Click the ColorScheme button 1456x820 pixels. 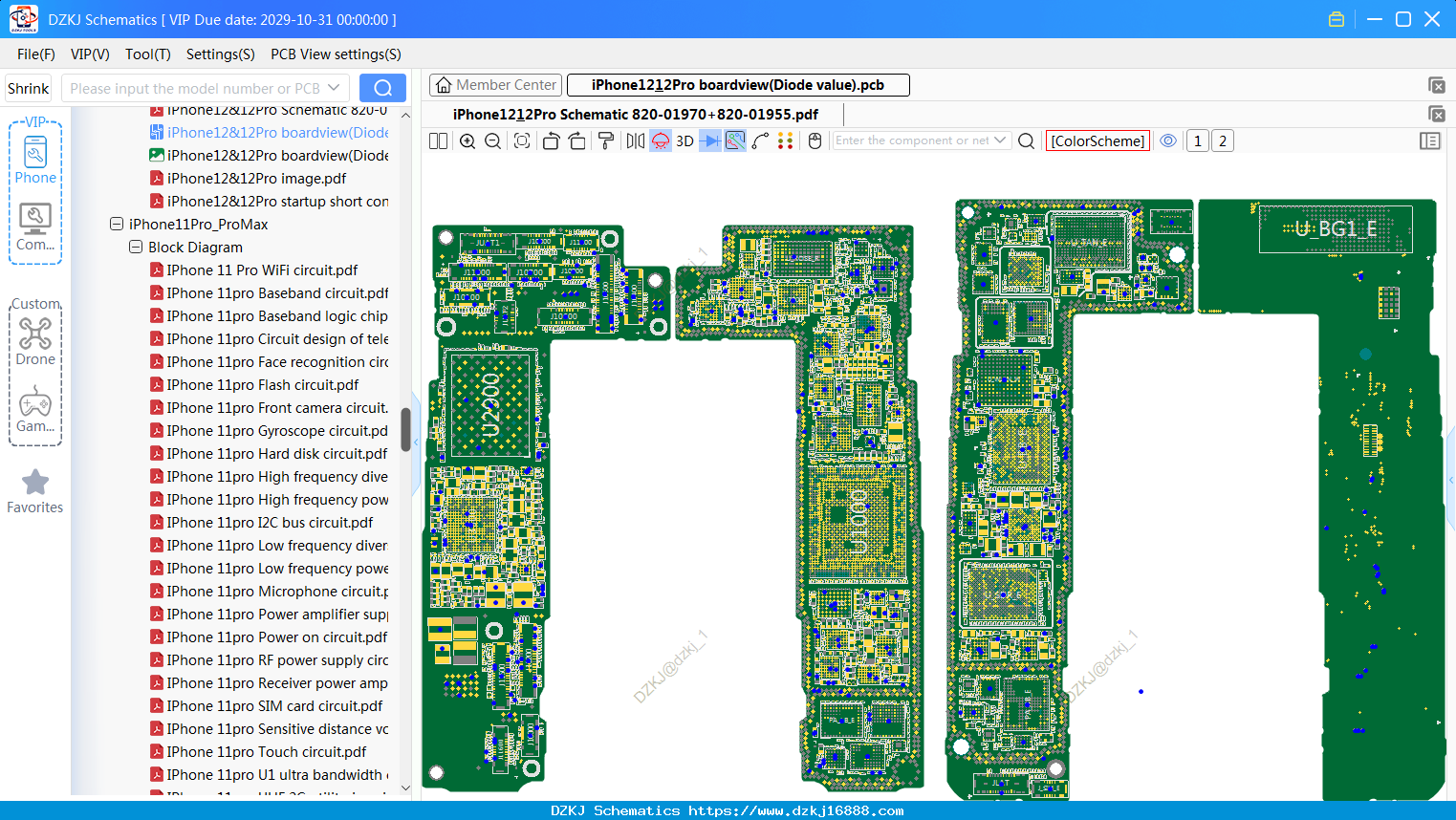click(x=1097, y=141)
